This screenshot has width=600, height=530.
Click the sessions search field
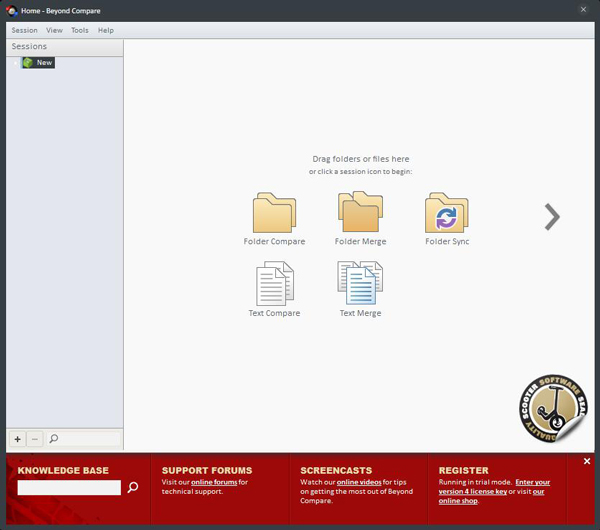[x=84, y=439]
